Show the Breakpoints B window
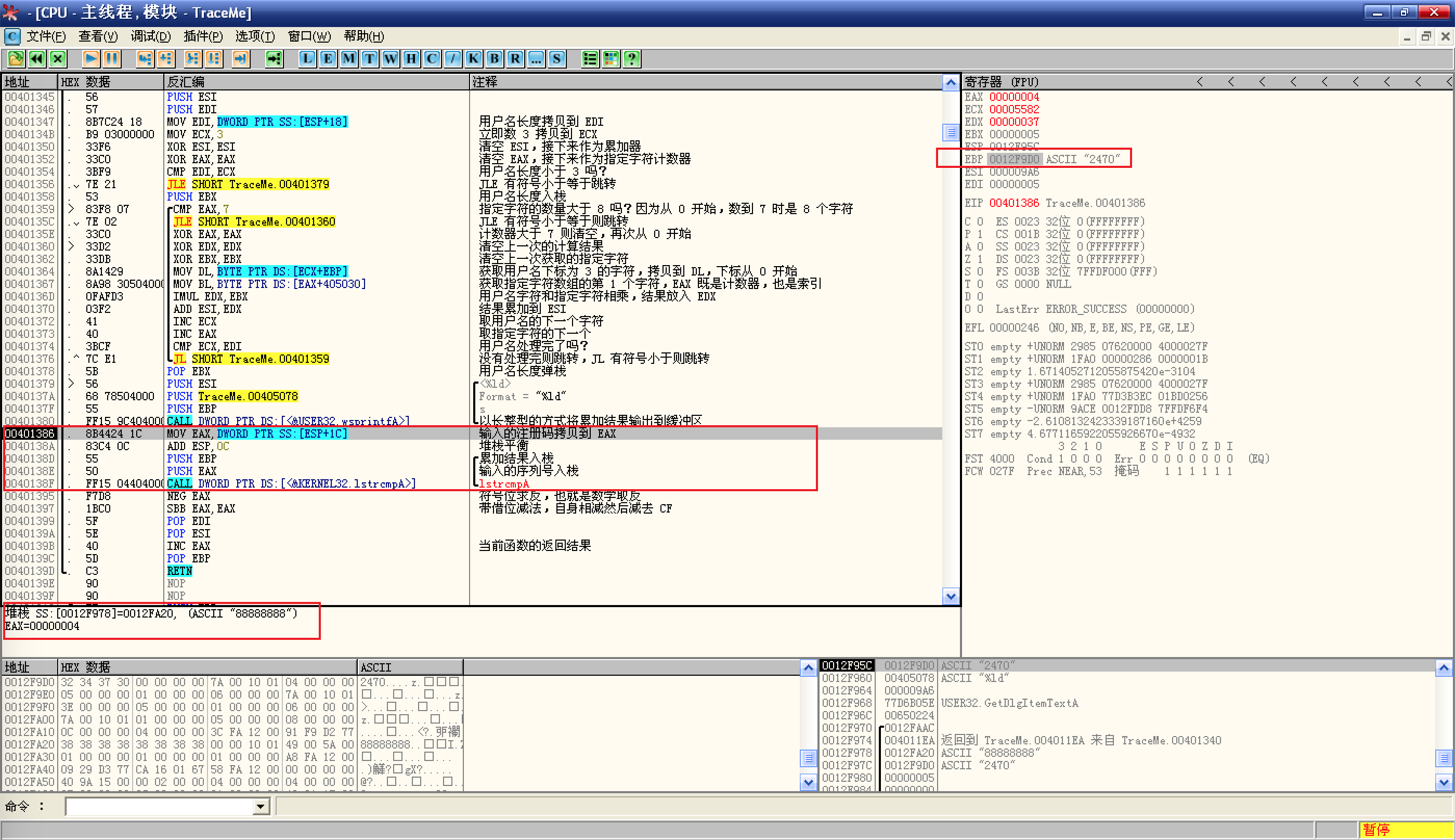Image resolution: width=1455 pixels, height=840 pixels. click(x=494, y=58)
